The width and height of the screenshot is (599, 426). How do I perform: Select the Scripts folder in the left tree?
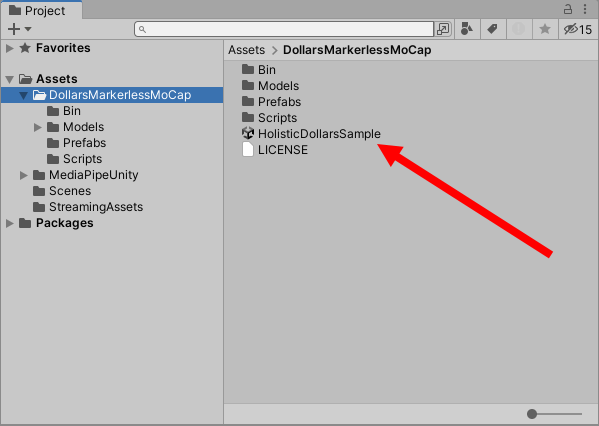click(112, 159)
